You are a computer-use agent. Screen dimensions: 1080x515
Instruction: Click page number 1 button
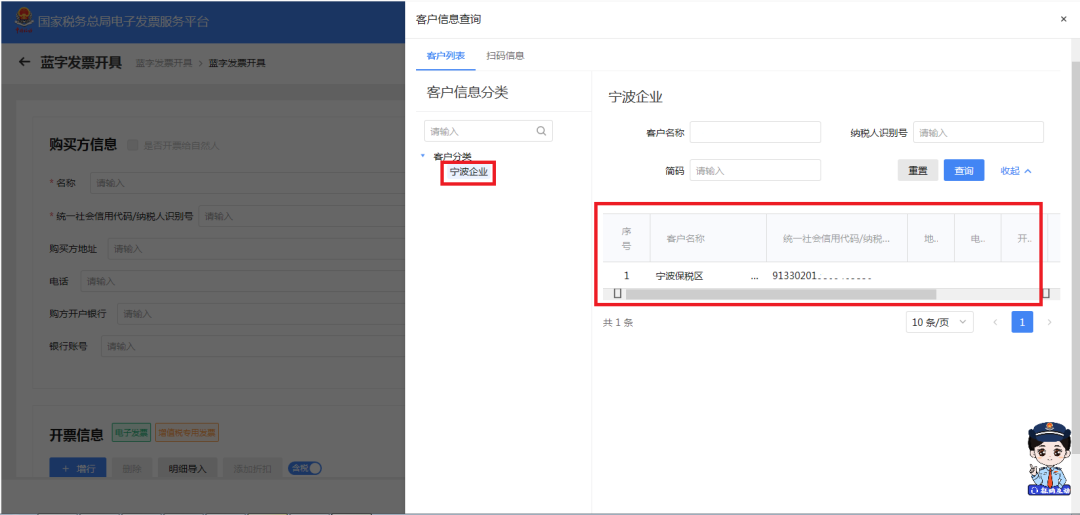(x=1022, y=322)
